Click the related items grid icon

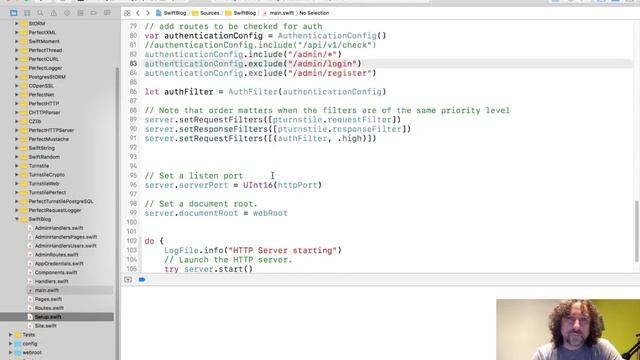tap(127, 13)
